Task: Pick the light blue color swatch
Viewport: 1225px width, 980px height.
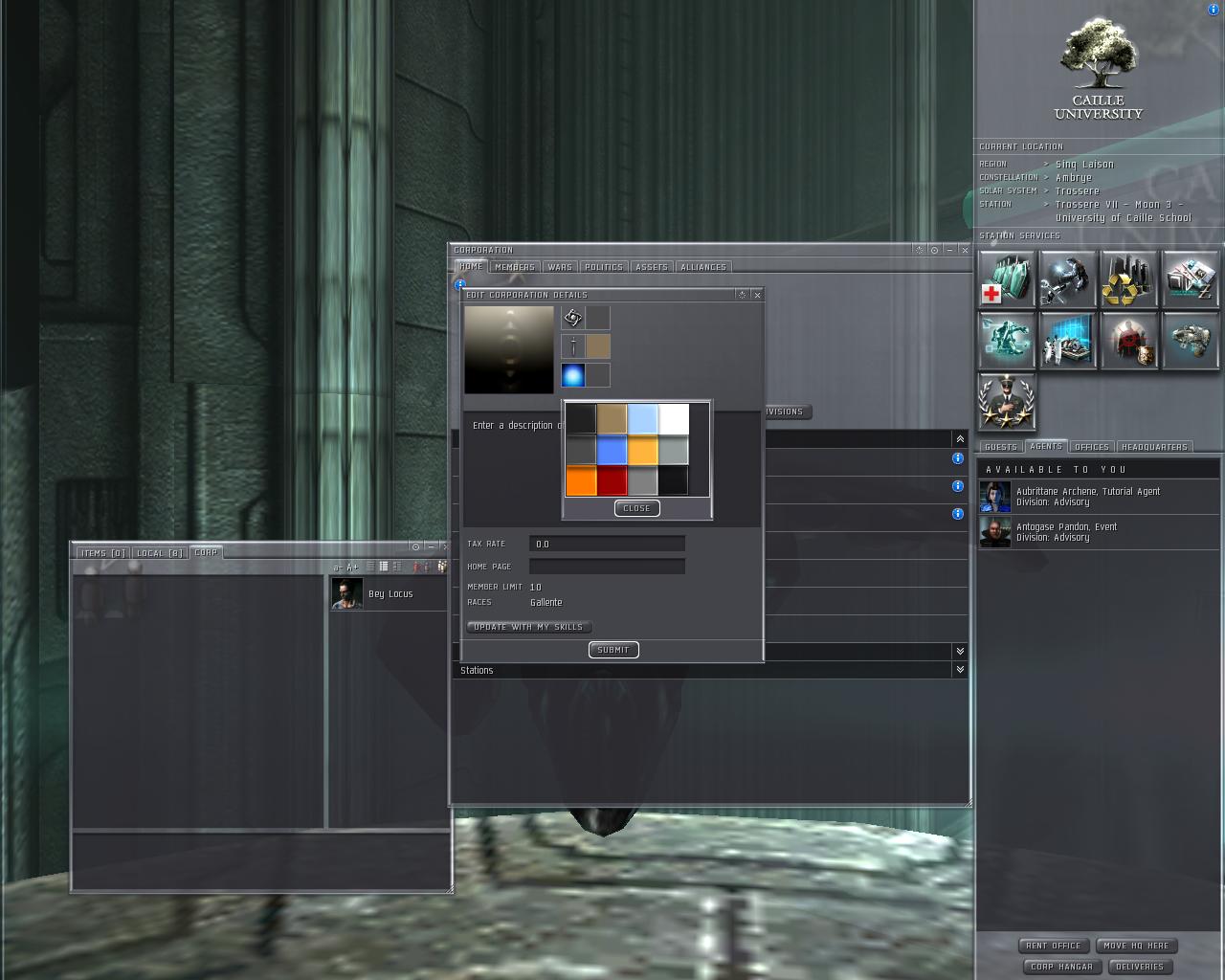Action: [643, 418]
